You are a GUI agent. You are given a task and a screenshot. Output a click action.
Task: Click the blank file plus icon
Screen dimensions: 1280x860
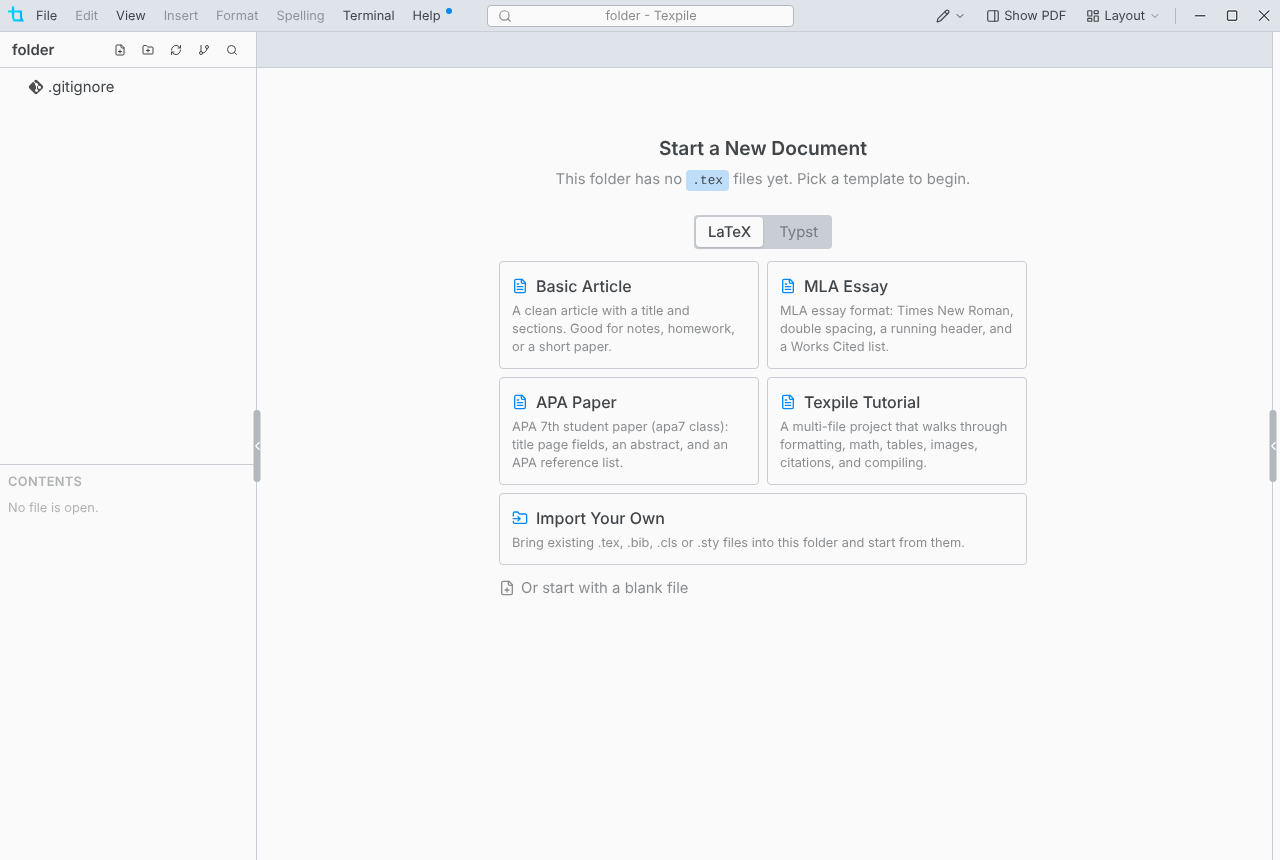(507, 588)
